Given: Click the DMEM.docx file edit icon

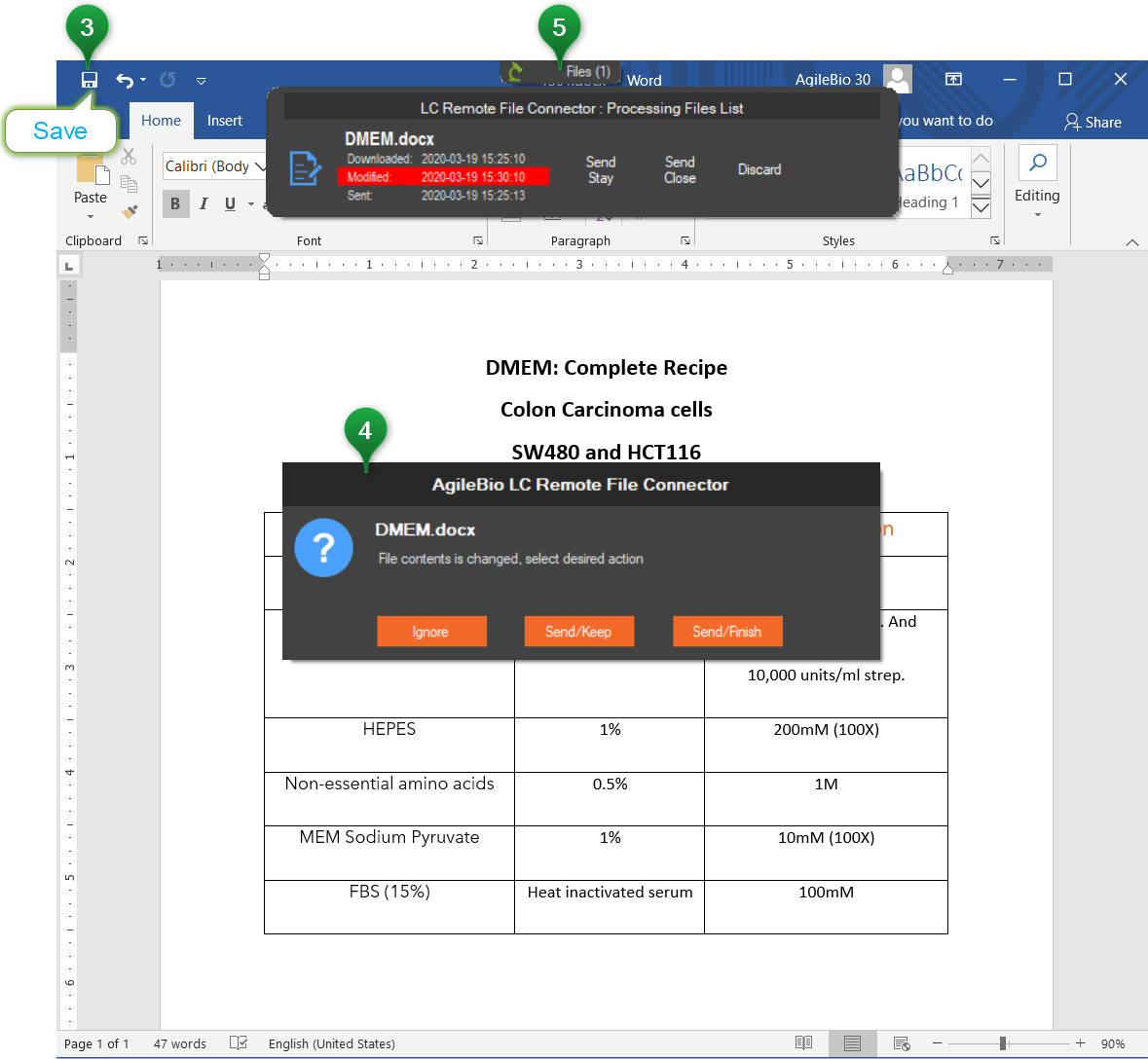Looking at the screenshot, I should pos(306,168).
